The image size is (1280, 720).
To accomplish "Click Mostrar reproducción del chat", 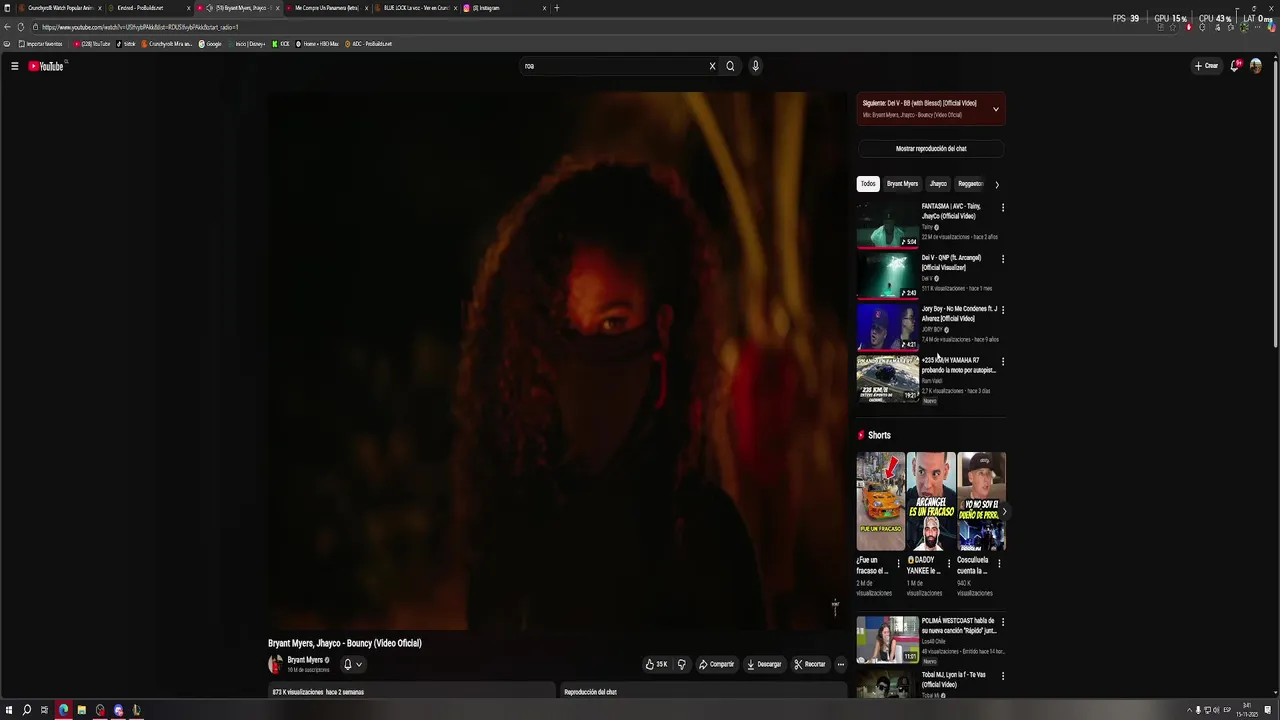I will coord(931,148).
